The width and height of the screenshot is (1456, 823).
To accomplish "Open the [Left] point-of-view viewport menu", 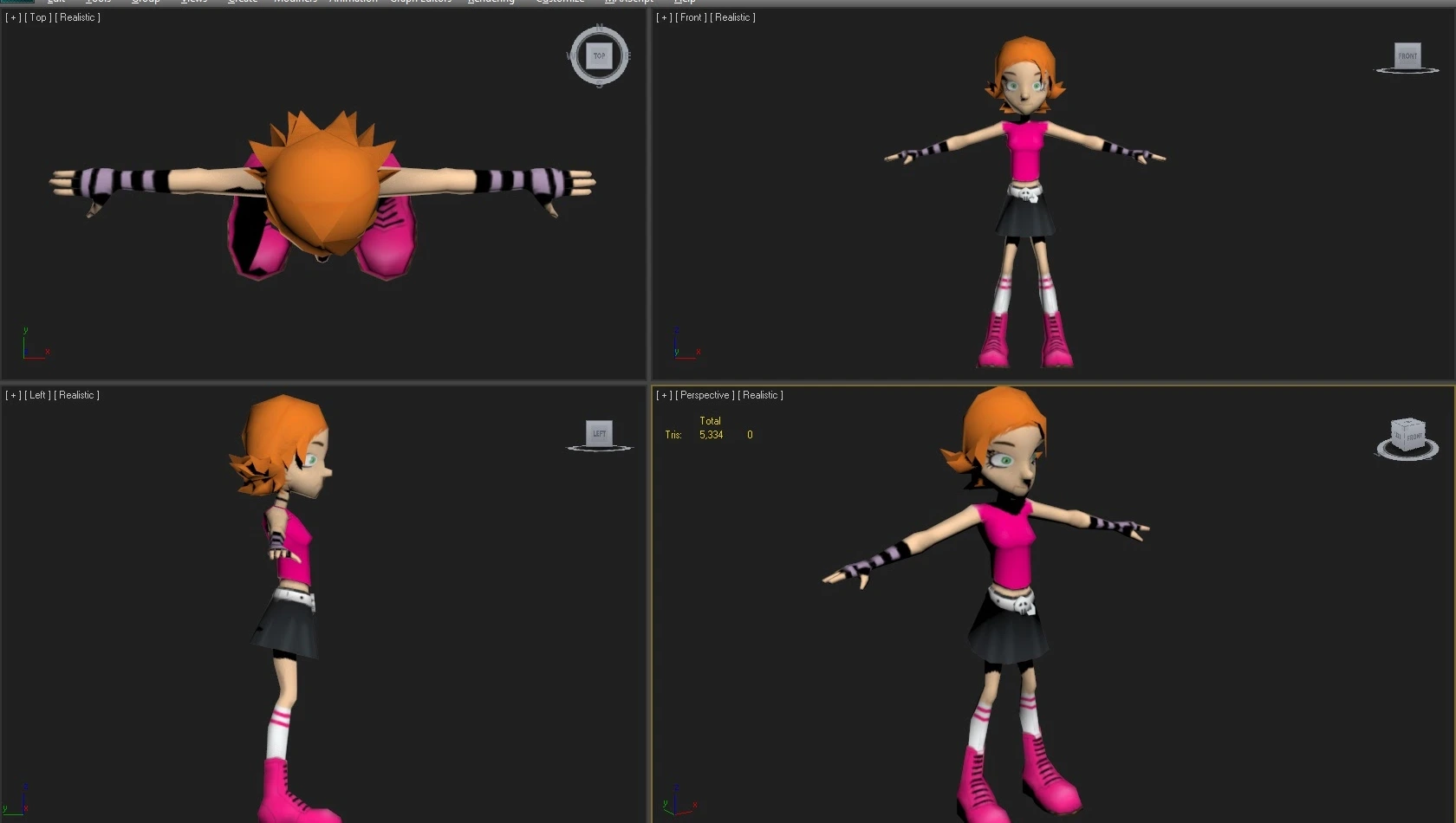I will pyautogui.click(x=37, y=395).
